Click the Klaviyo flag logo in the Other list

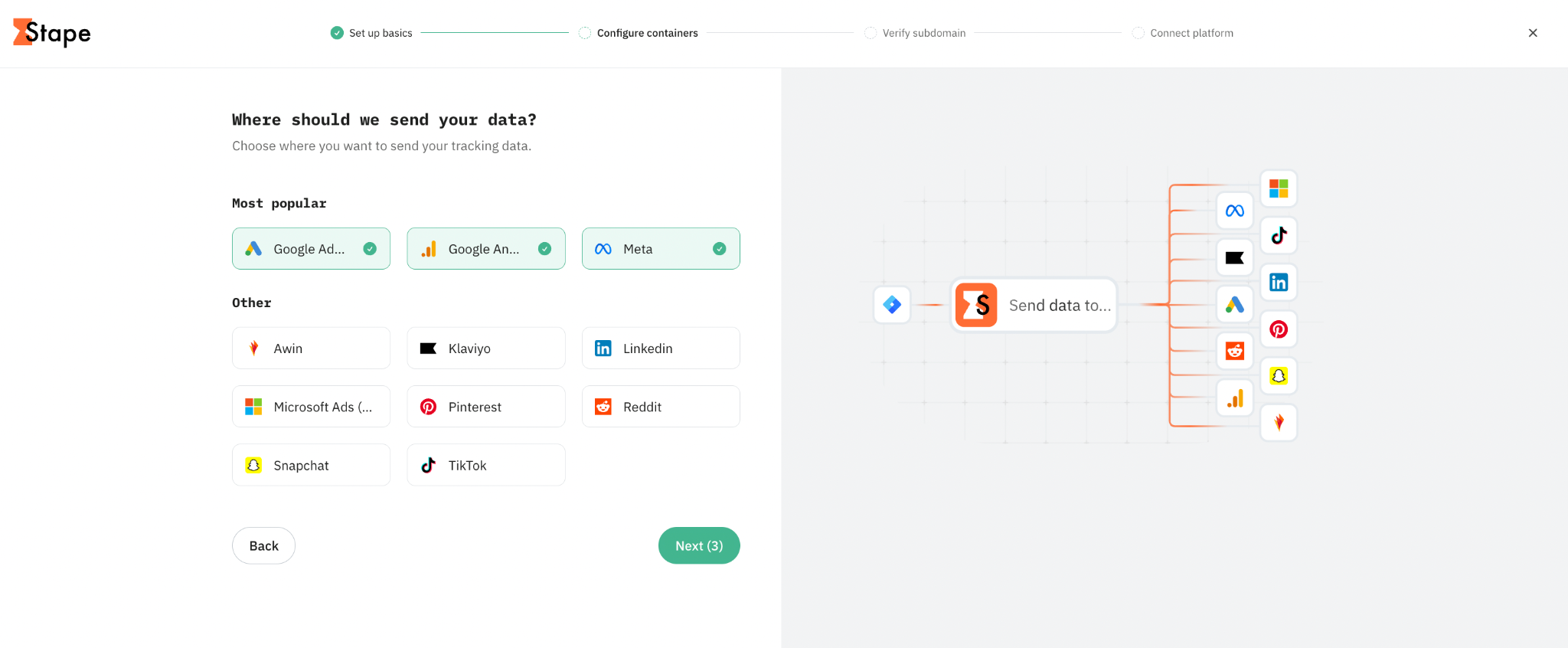click(x=429, y=349)
